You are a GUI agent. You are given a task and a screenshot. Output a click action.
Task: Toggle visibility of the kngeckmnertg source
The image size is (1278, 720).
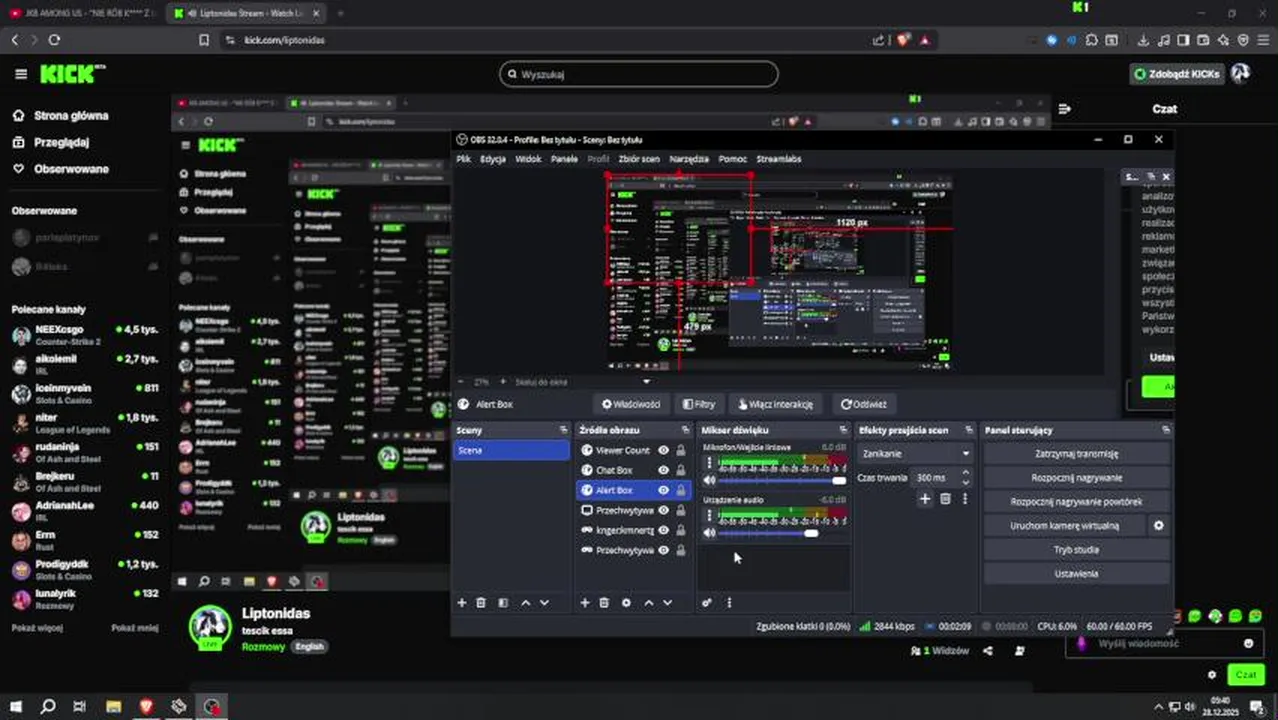(x=663, y=530)
